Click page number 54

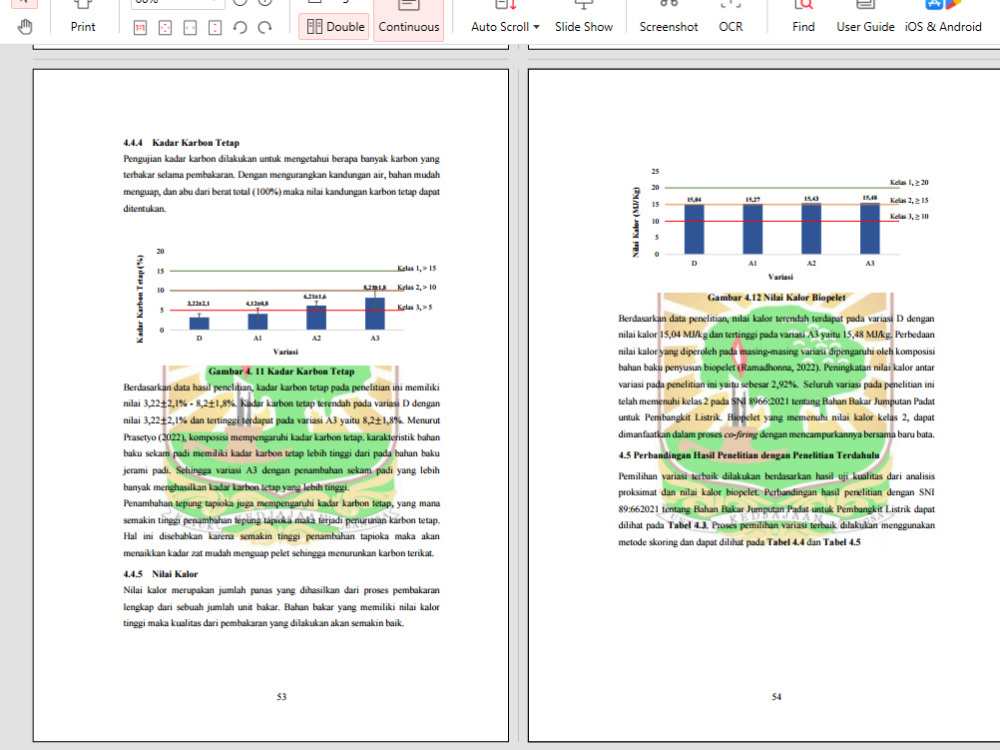[776, 697]
